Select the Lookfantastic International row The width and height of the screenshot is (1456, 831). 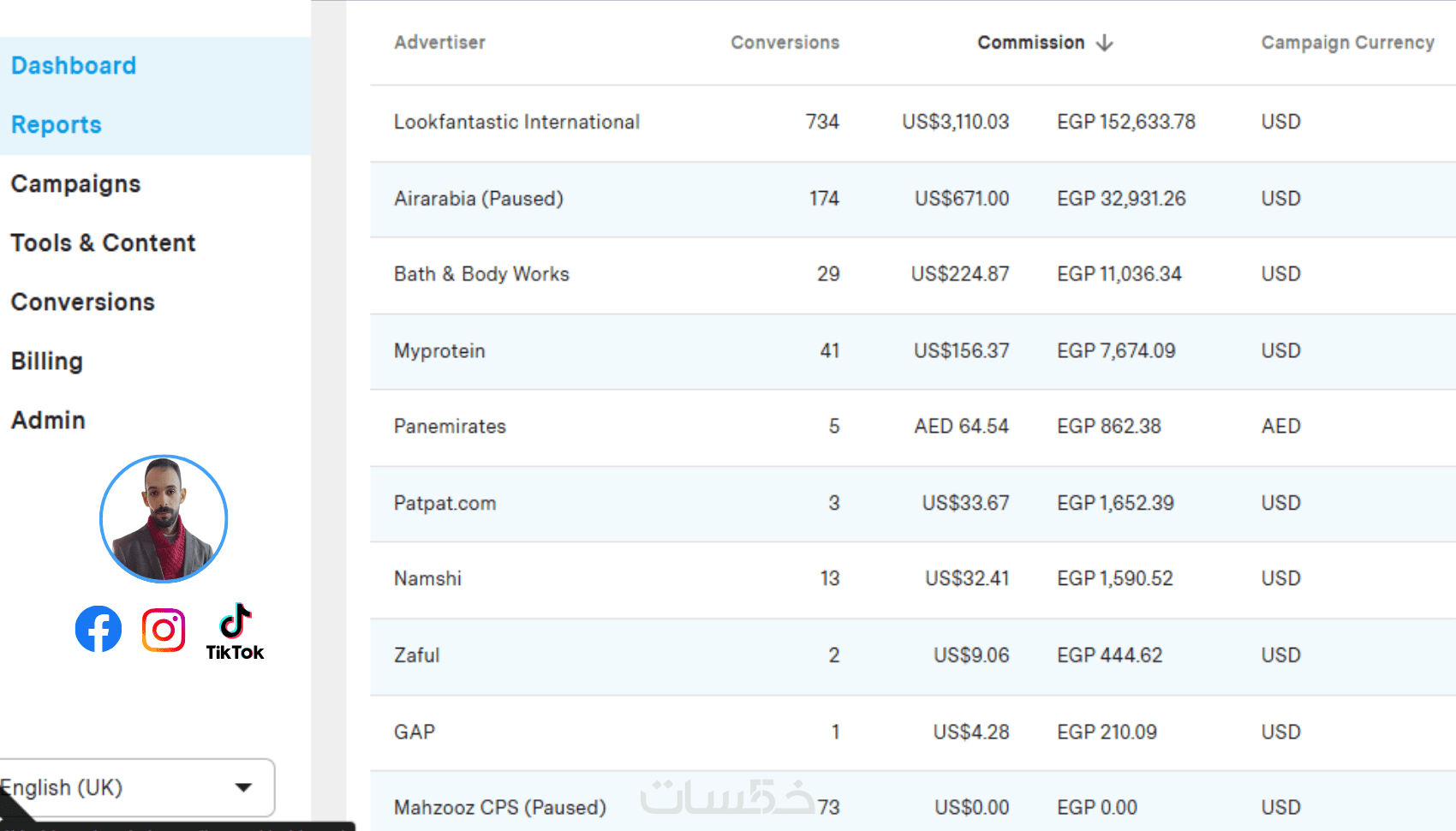(516, 123)
